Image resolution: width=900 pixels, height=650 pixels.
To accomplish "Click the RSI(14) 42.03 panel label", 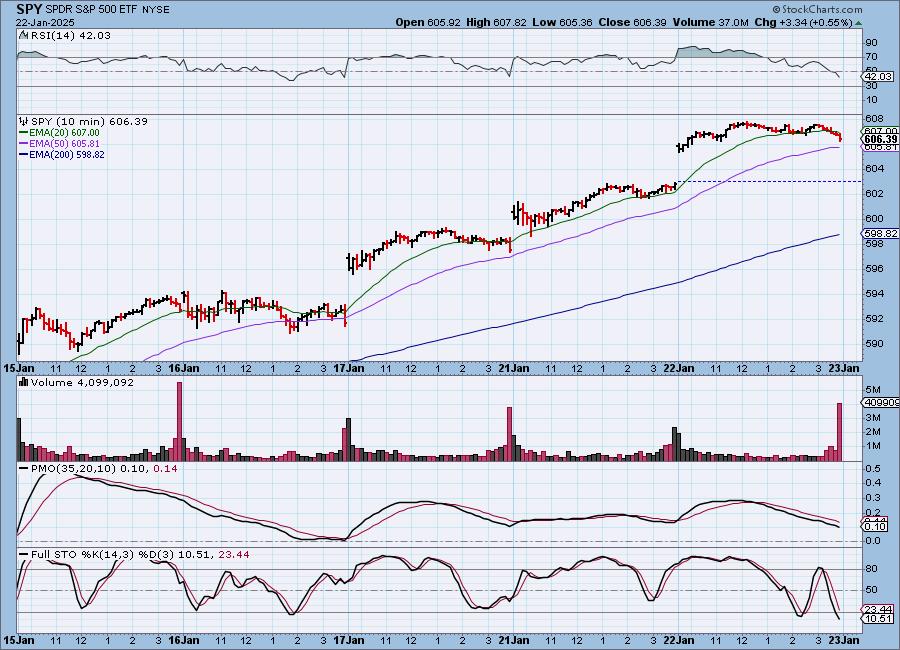I will tap(70, 35).
